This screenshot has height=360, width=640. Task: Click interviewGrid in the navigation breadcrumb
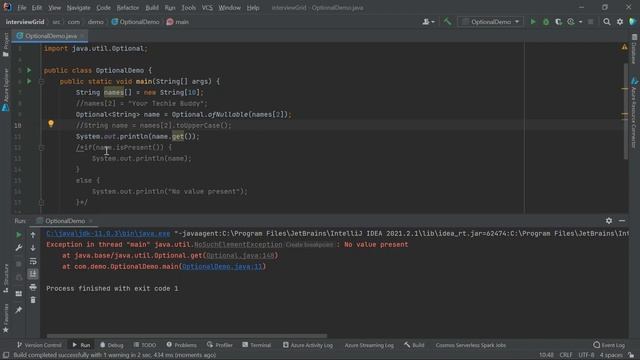coord(25,22)
